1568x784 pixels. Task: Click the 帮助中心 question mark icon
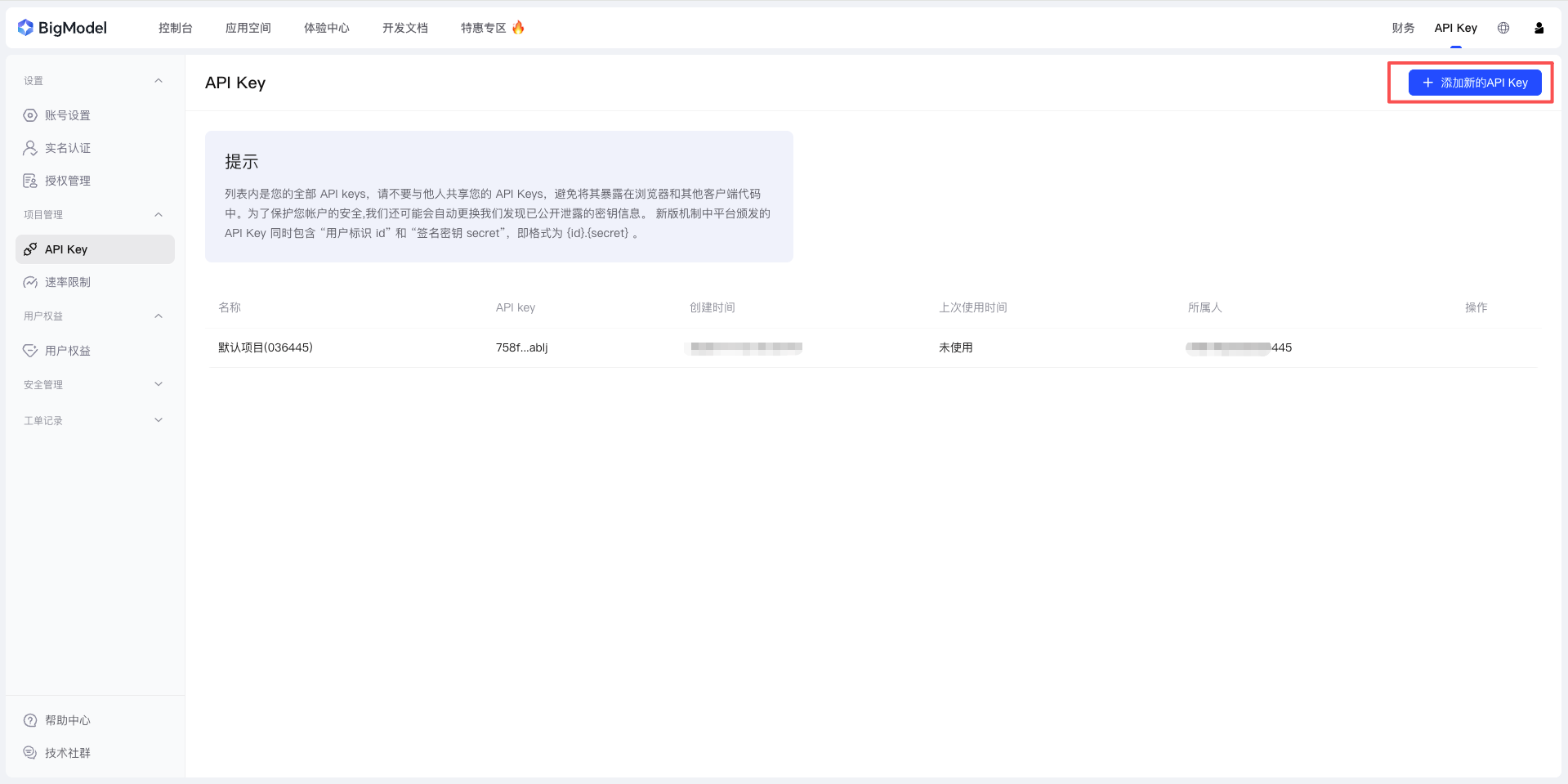(x=30, y=720)
